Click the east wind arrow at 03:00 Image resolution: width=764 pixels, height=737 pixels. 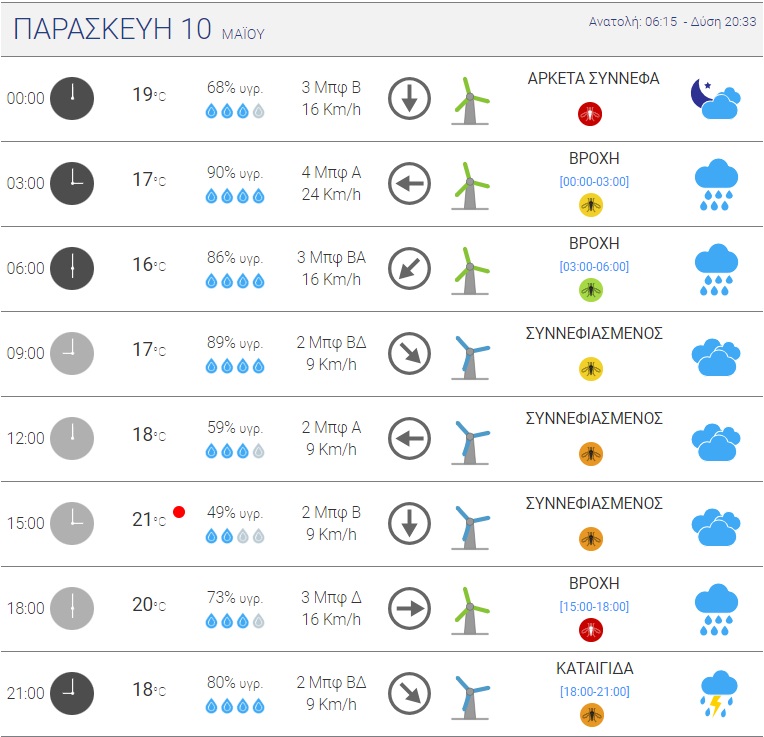(x=409, y=184)
